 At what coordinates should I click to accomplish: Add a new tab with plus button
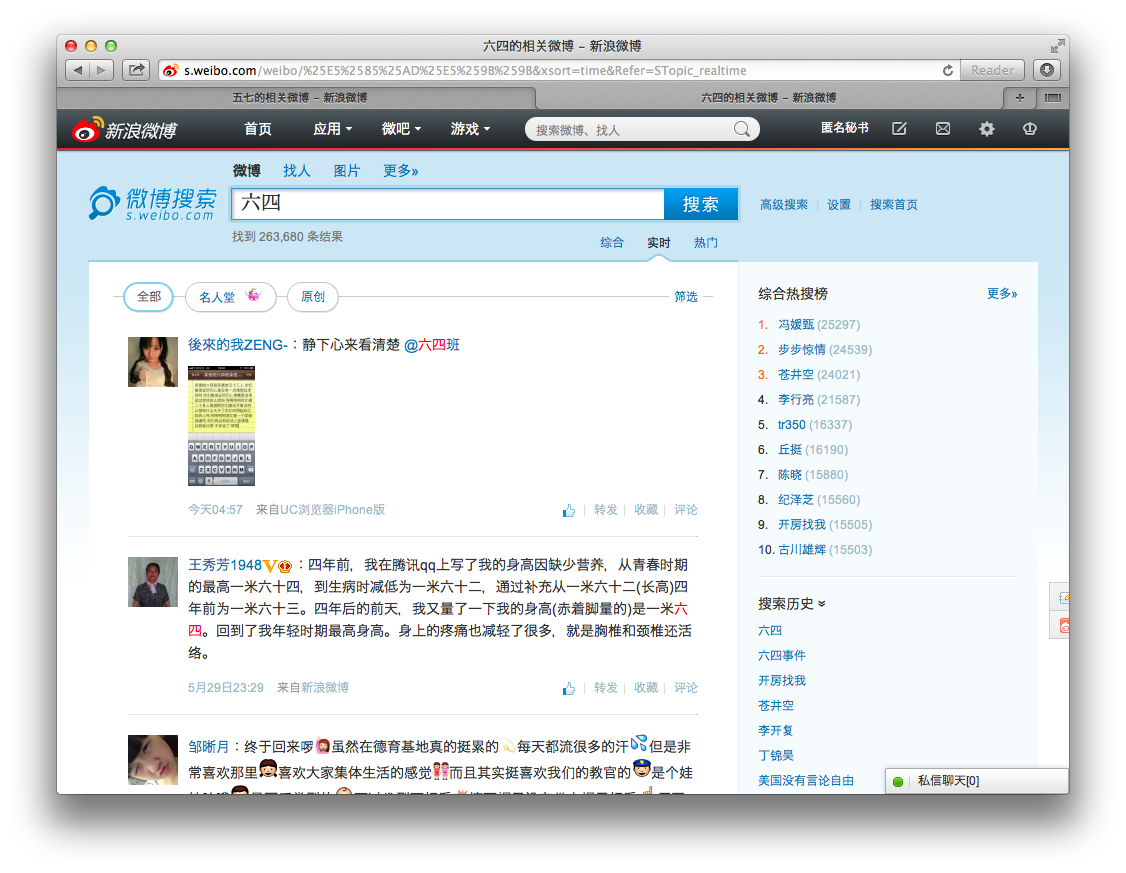tap(1020, 98)
